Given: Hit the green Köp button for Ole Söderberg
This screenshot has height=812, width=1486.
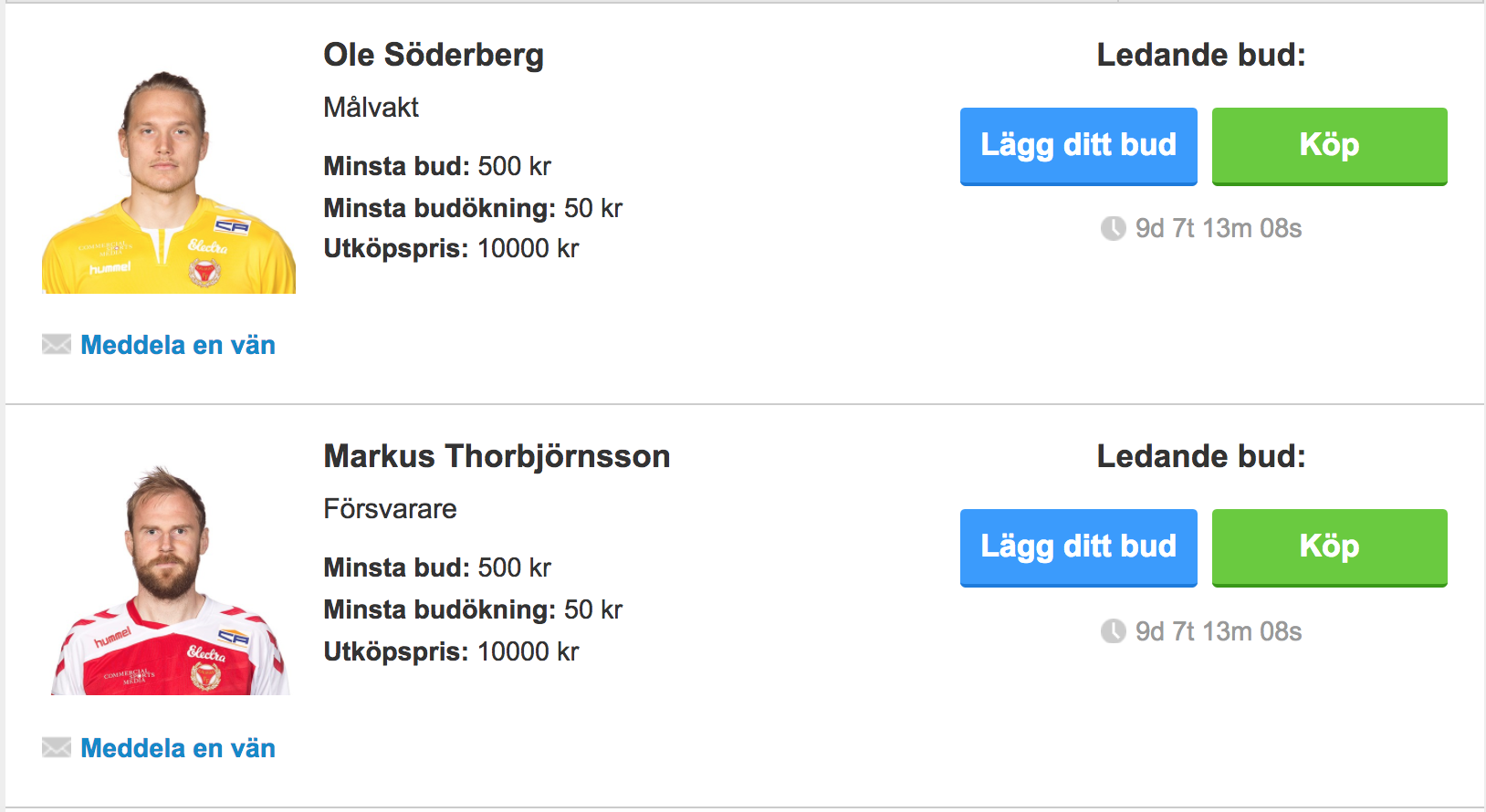Looking at the screenshot, I should point(1329,146).
